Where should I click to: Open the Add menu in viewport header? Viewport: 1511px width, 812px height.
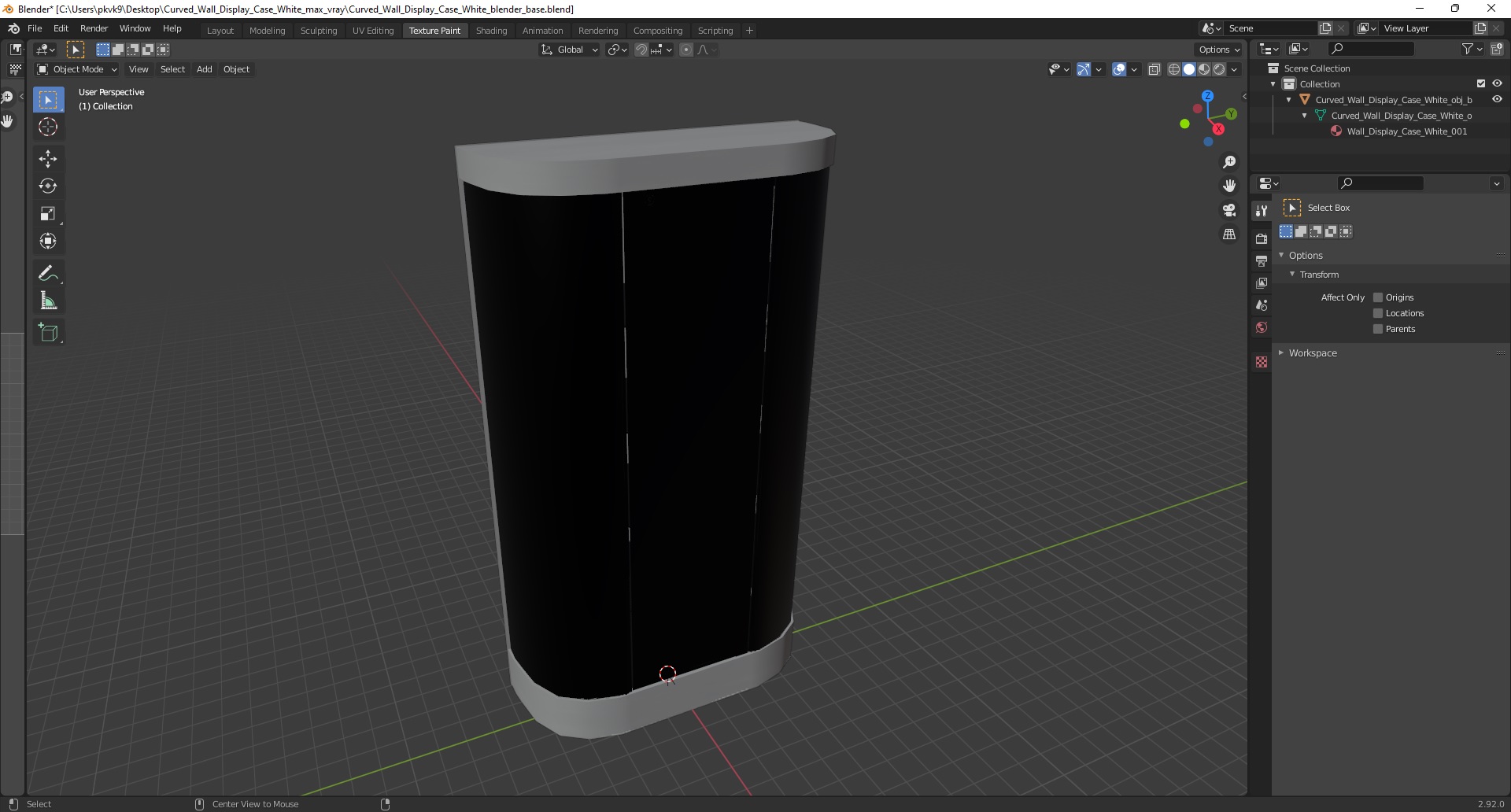coord(204,69)
